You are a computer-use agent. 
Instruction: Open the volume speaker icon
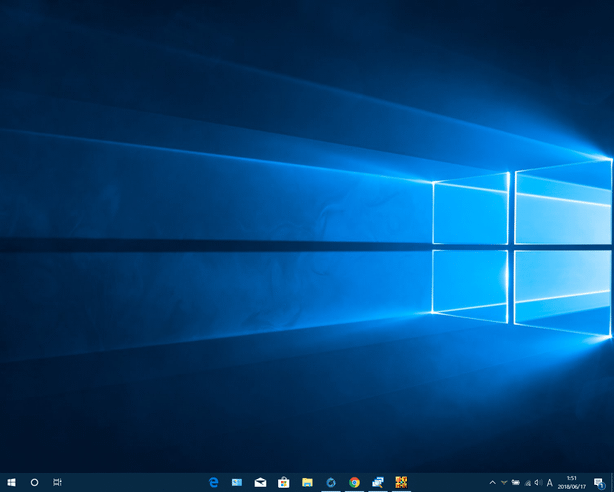(538, 483)
